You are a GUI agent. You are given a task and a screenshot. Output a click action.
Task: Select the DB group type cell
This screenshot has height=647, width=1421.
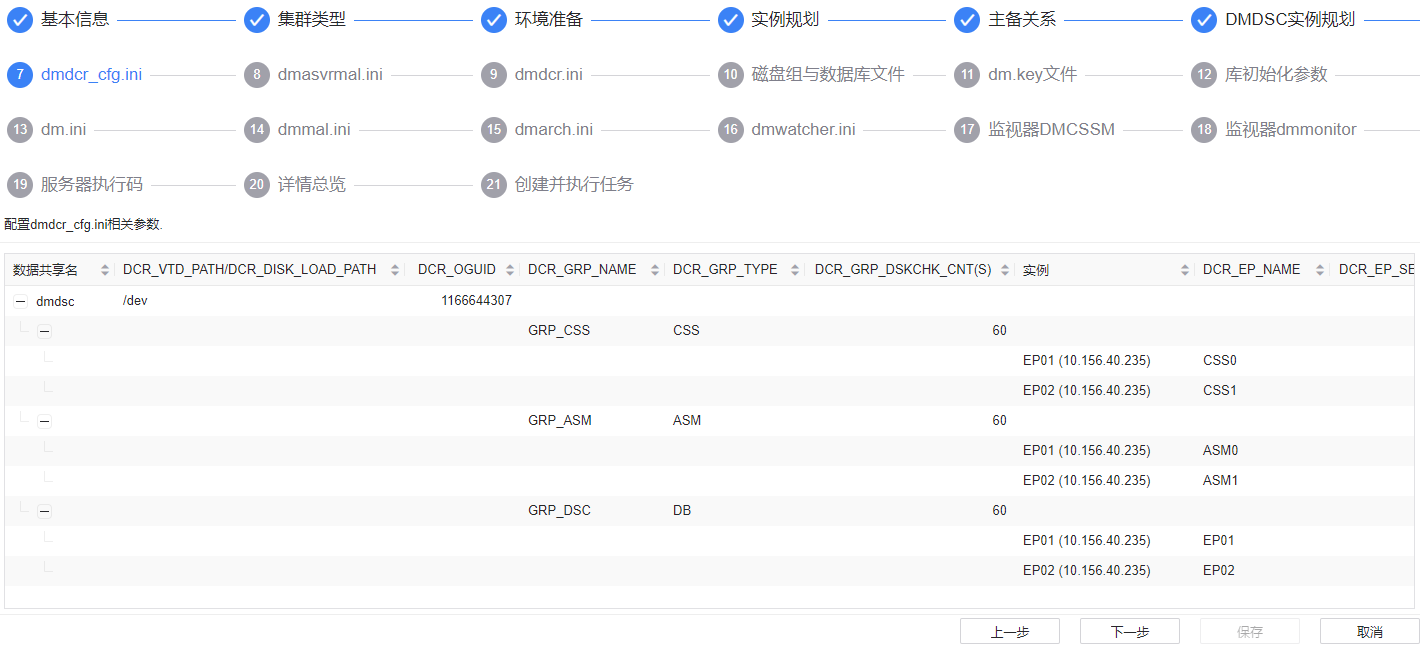tap(682, 511)
